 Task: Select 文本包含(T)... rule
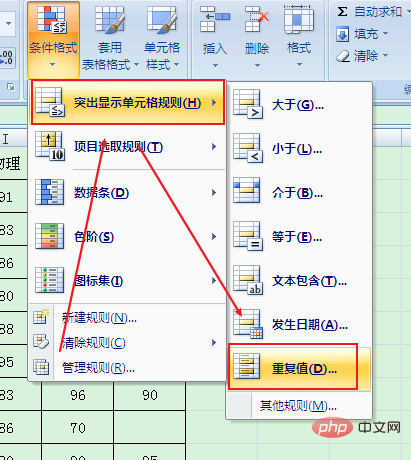click(299, 280)
